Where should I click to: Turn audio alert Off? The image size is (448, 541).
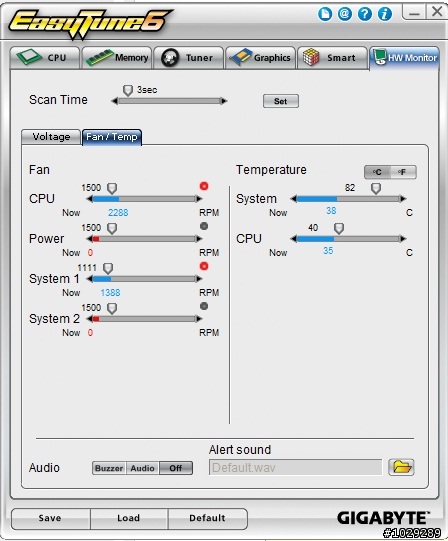pyautogui.click(x=176, y=468)
